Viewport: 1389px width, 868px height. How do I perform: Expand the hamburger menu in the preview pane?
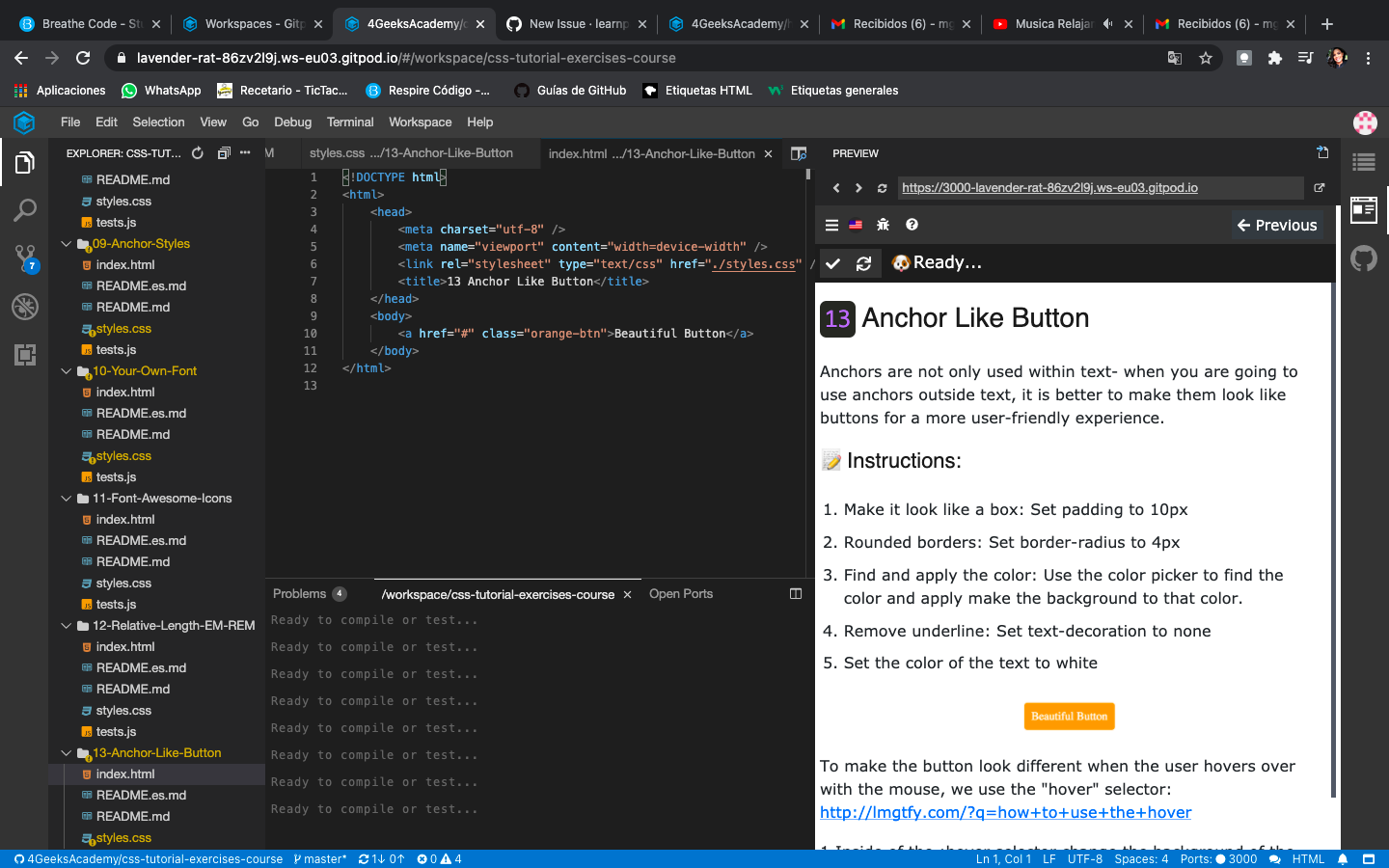click(831, 225)
